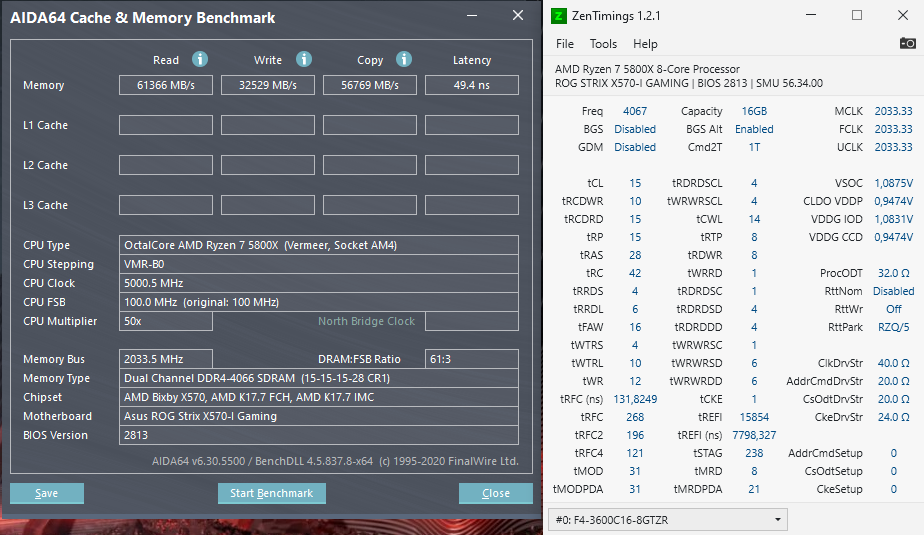Click the tRC value 42
The width and height of the screenshot is (924, 535).
[x=635, y=273]
